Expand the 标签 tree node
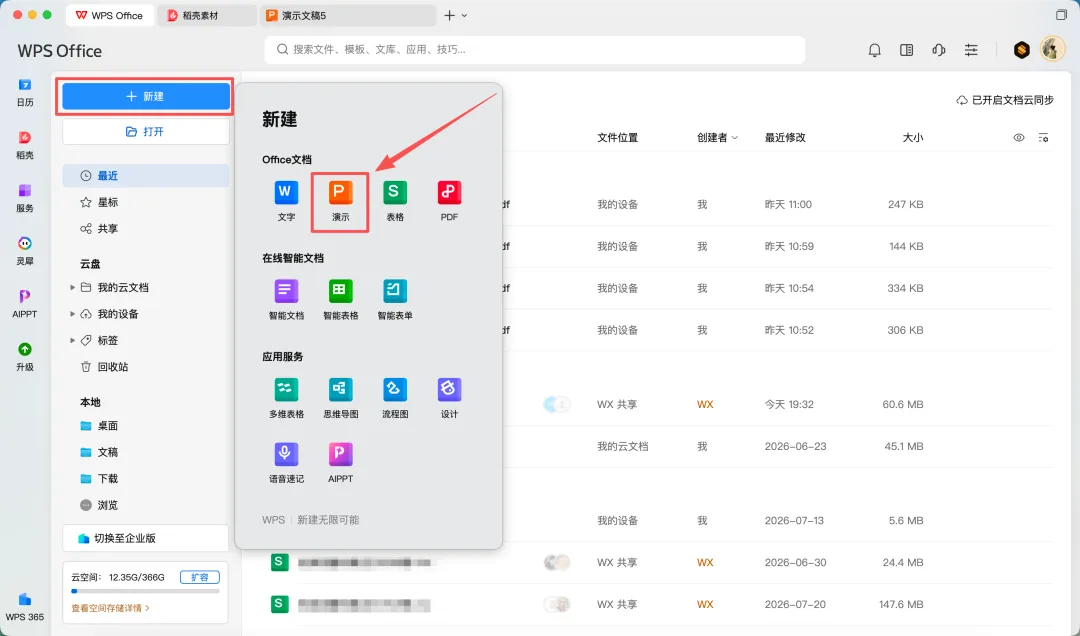 click(72, 340)
